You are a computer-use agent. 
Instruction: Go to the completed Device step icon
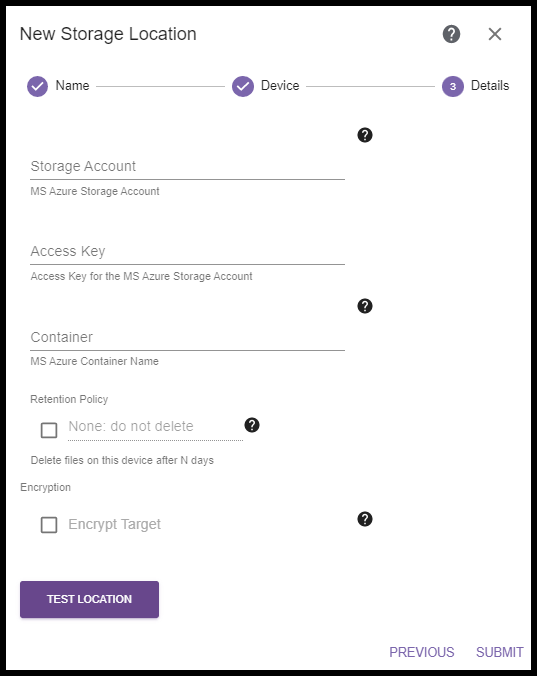243,86
